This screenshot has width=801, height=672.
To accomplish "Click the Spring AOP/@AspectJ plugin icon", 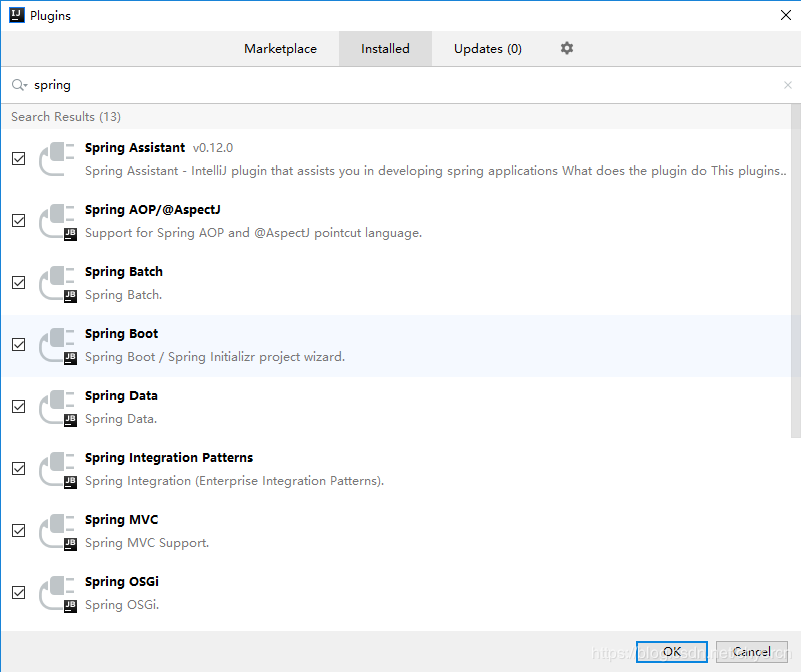I will [57, 220].
